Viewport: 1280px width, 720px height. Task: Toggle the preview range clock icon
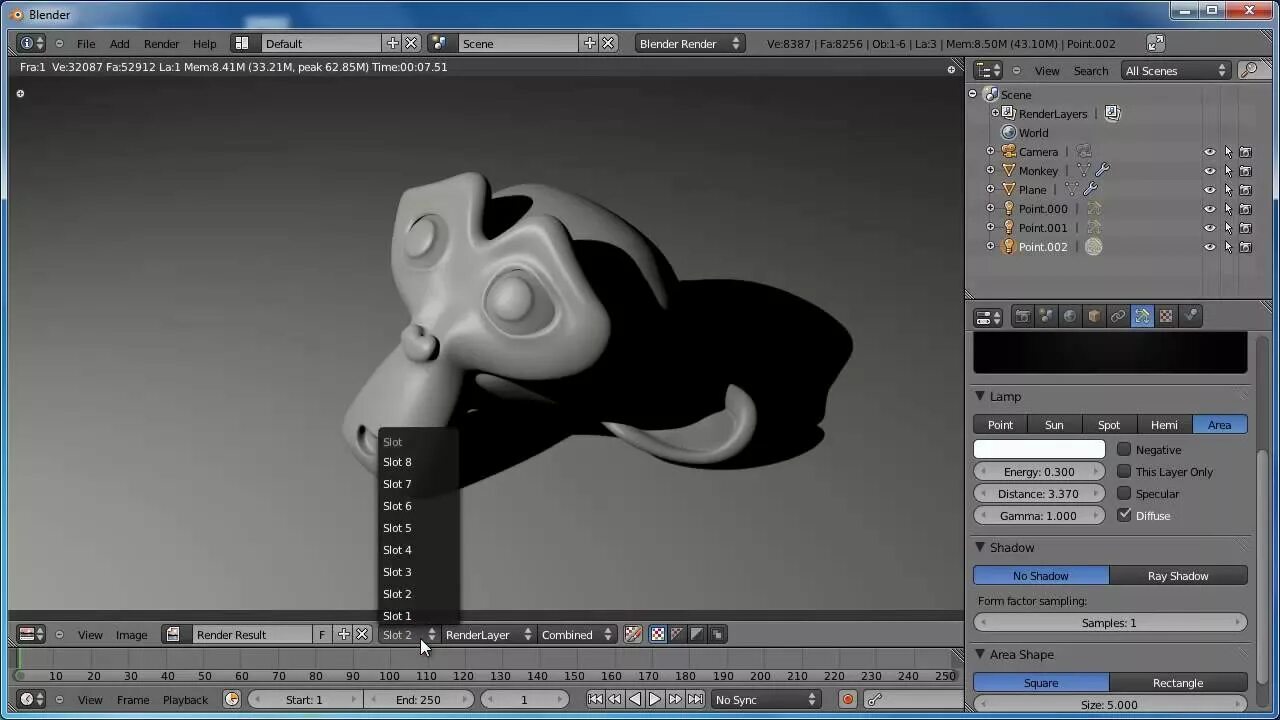(232, 699)
